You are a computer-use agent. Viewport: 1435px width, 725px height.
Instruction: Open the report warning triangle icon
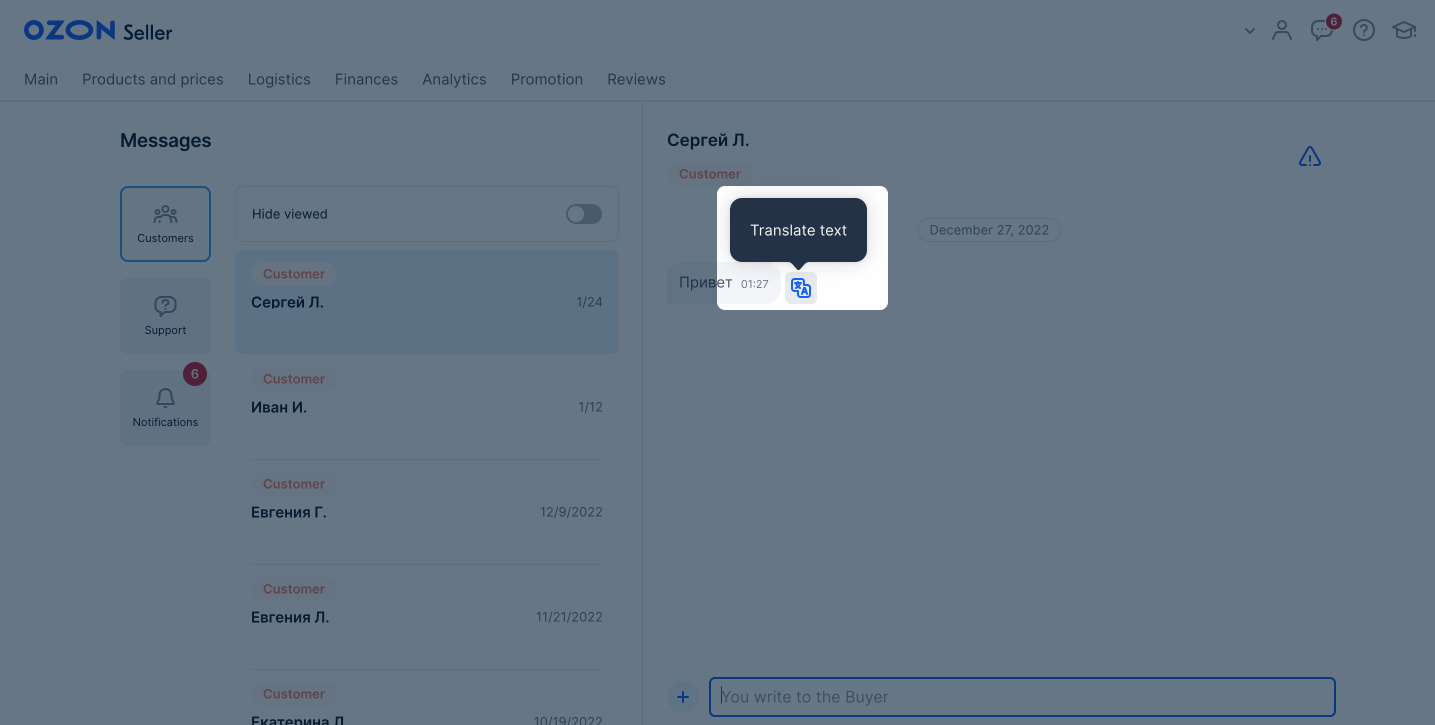pyautogui.click(x=1310, y=157)
